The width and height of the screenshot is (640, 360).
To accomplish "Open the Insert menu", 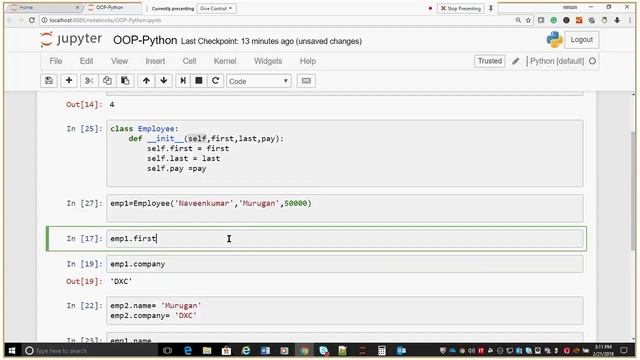I will coord(155,61).
